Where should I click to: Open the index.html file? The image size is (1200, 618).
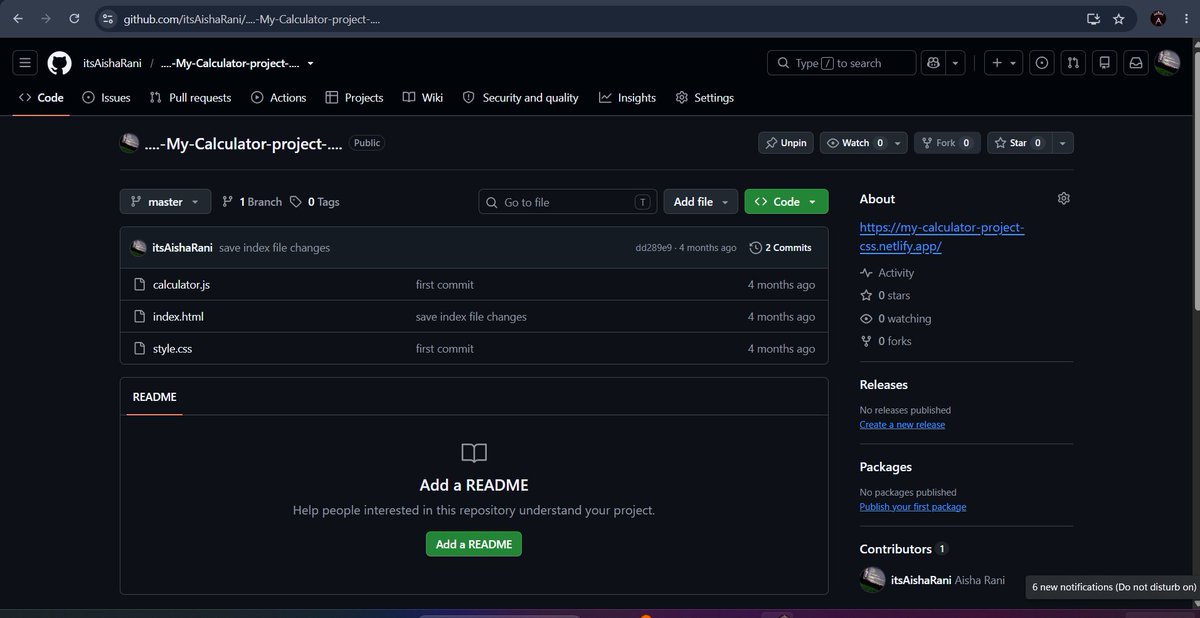[178, 317]
